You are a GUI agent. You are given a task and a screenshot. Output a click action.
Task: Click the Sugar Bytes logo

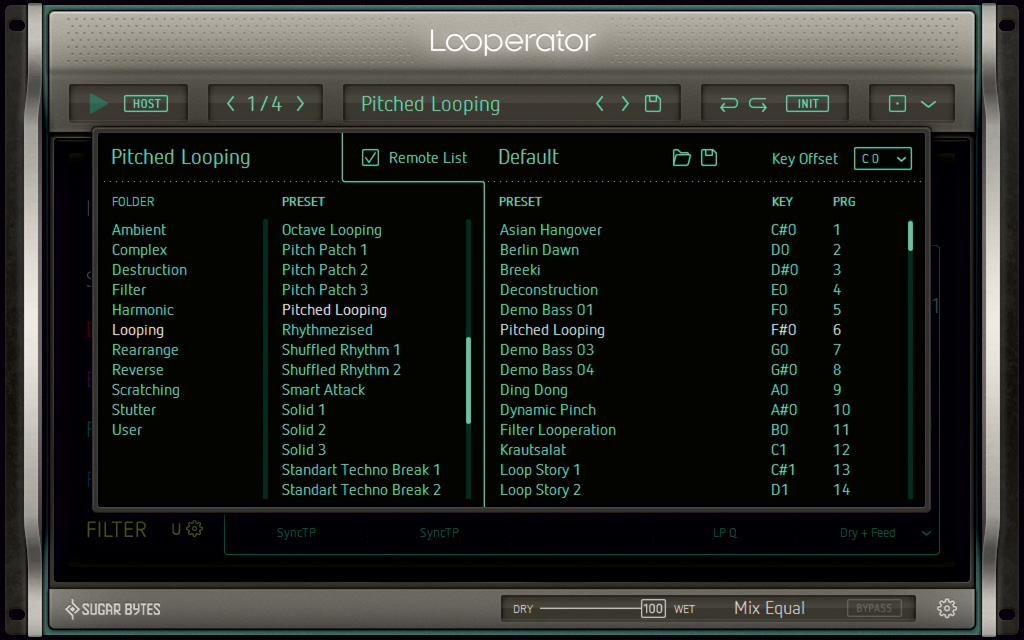(112, 608)
